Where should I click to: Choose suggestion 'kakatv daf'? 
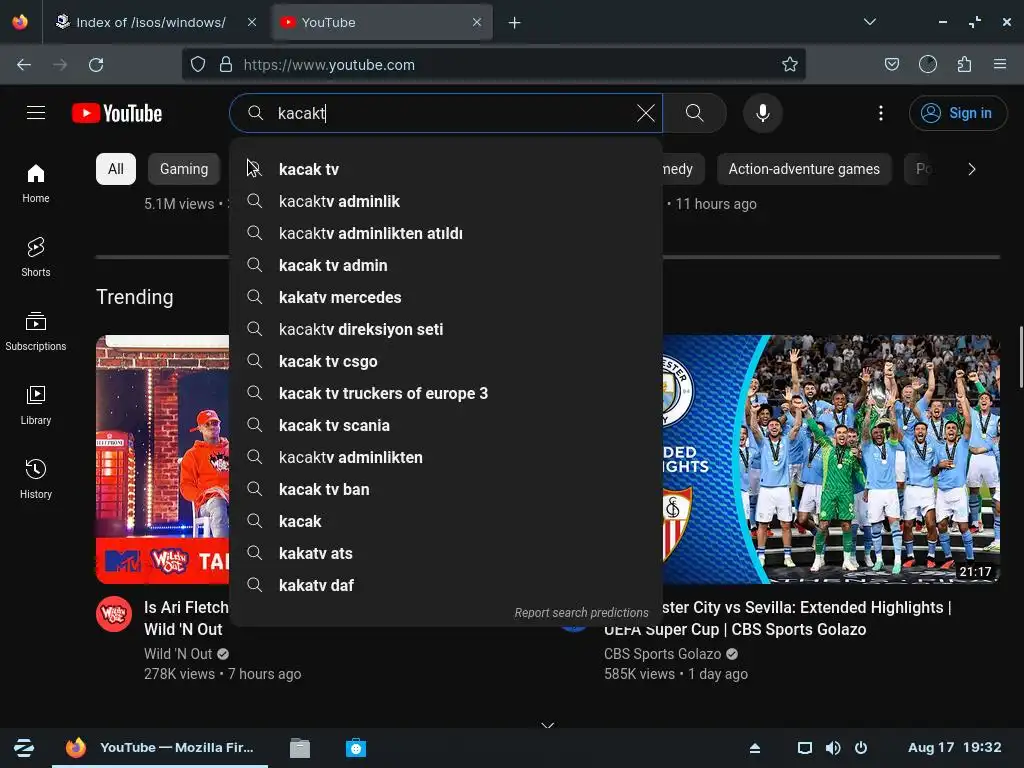[x=446, y=585]
